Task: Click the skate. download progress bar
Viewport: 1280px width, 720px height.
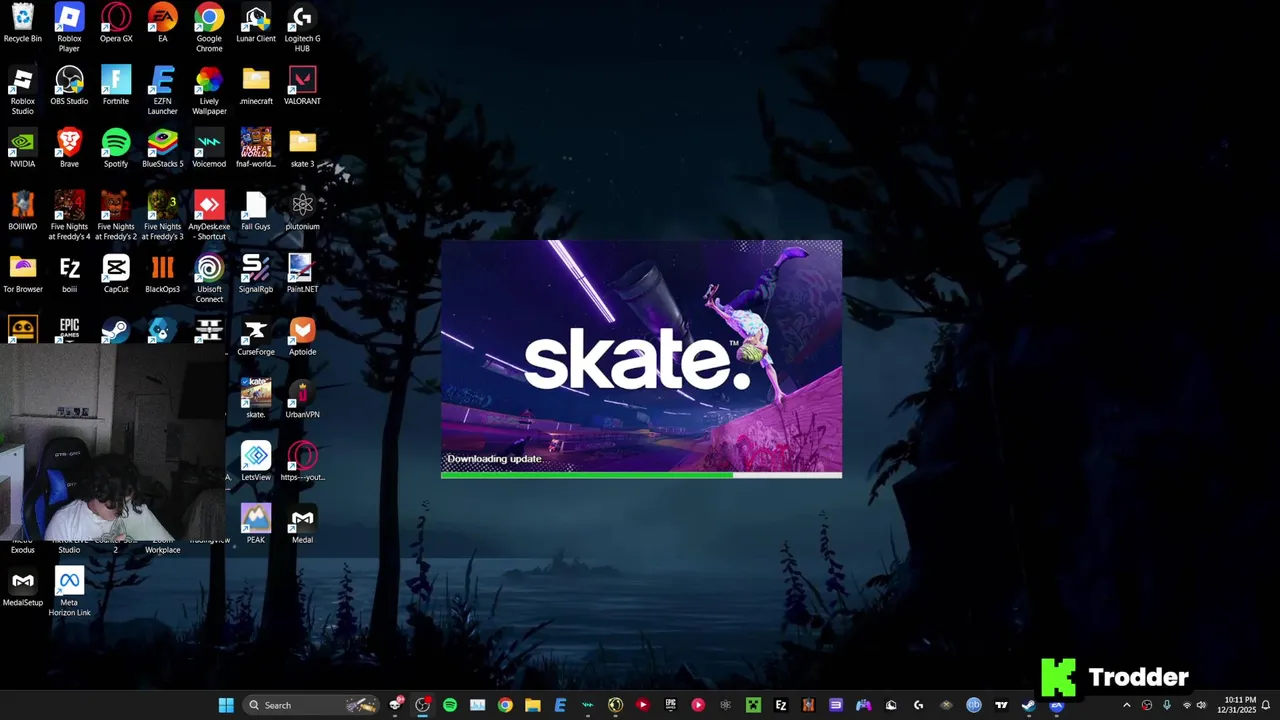Action: click(641, 475)
